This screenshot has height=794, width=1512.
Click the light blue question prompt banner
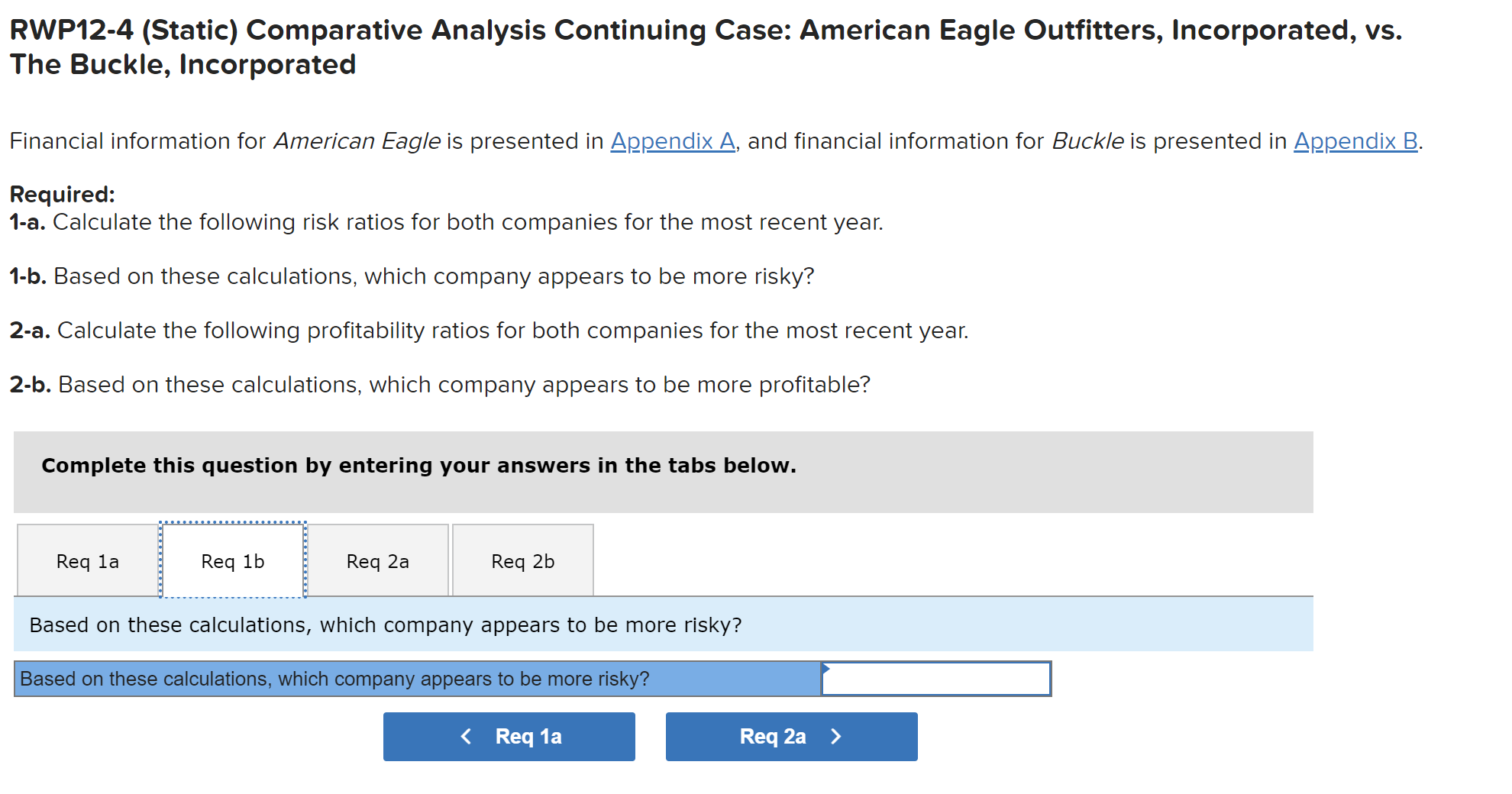663,625
